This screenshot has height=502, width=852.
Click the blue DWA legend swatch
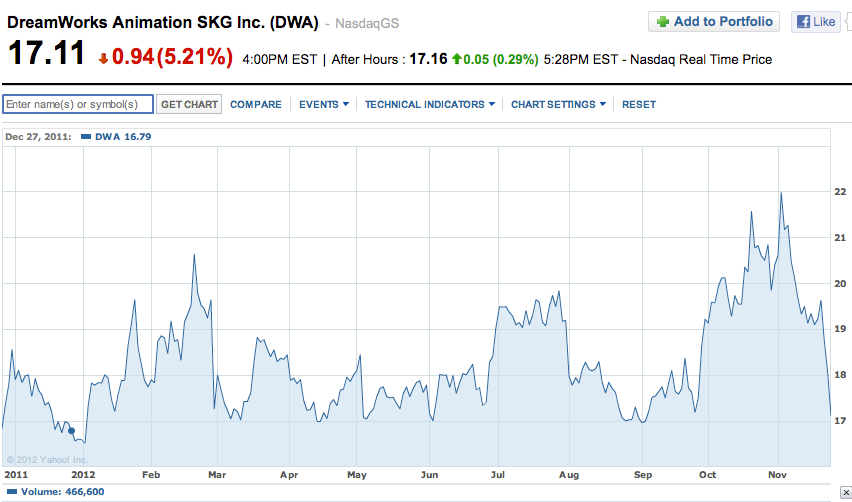[86, 136]
